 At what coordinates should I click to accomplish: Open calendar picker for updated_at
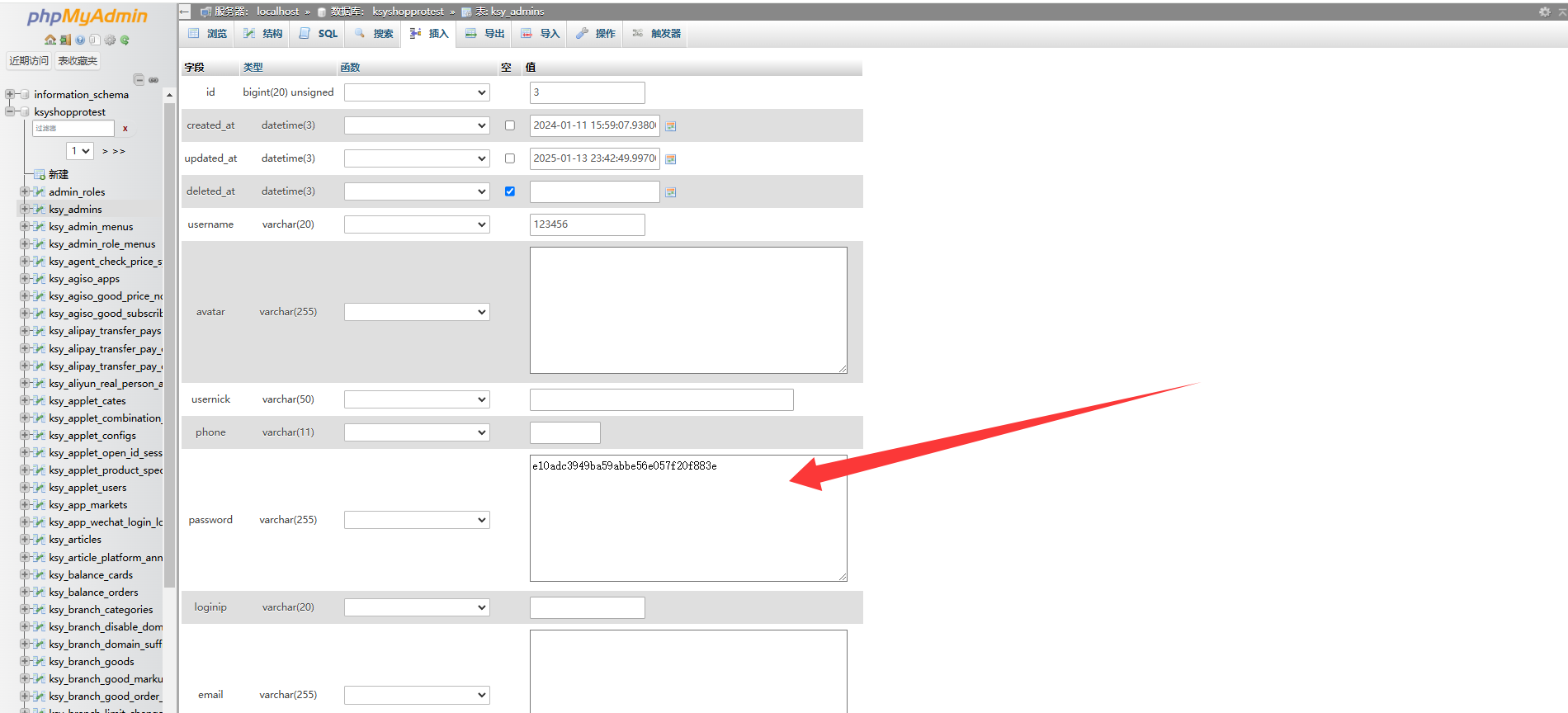point(671,159)
